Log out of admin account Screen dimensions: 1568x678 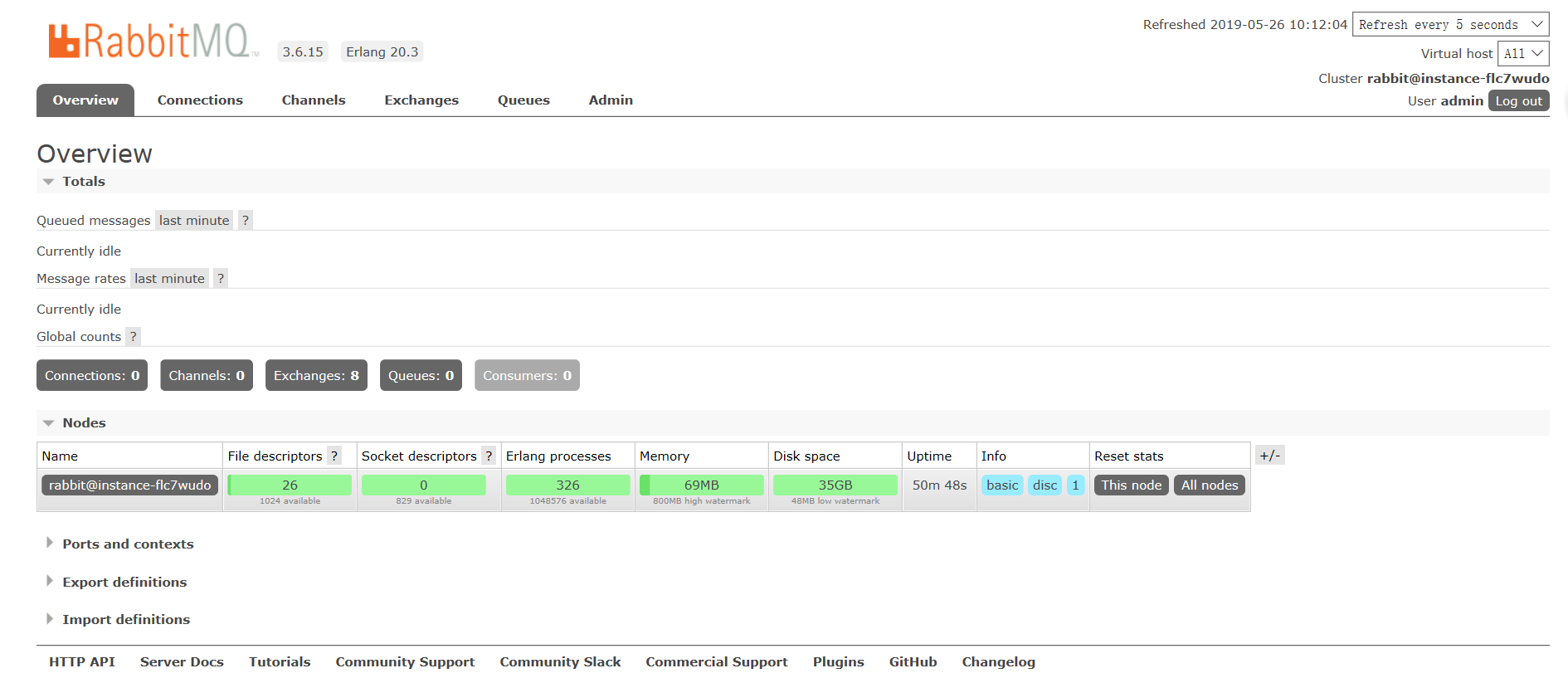pos(1518,100)
